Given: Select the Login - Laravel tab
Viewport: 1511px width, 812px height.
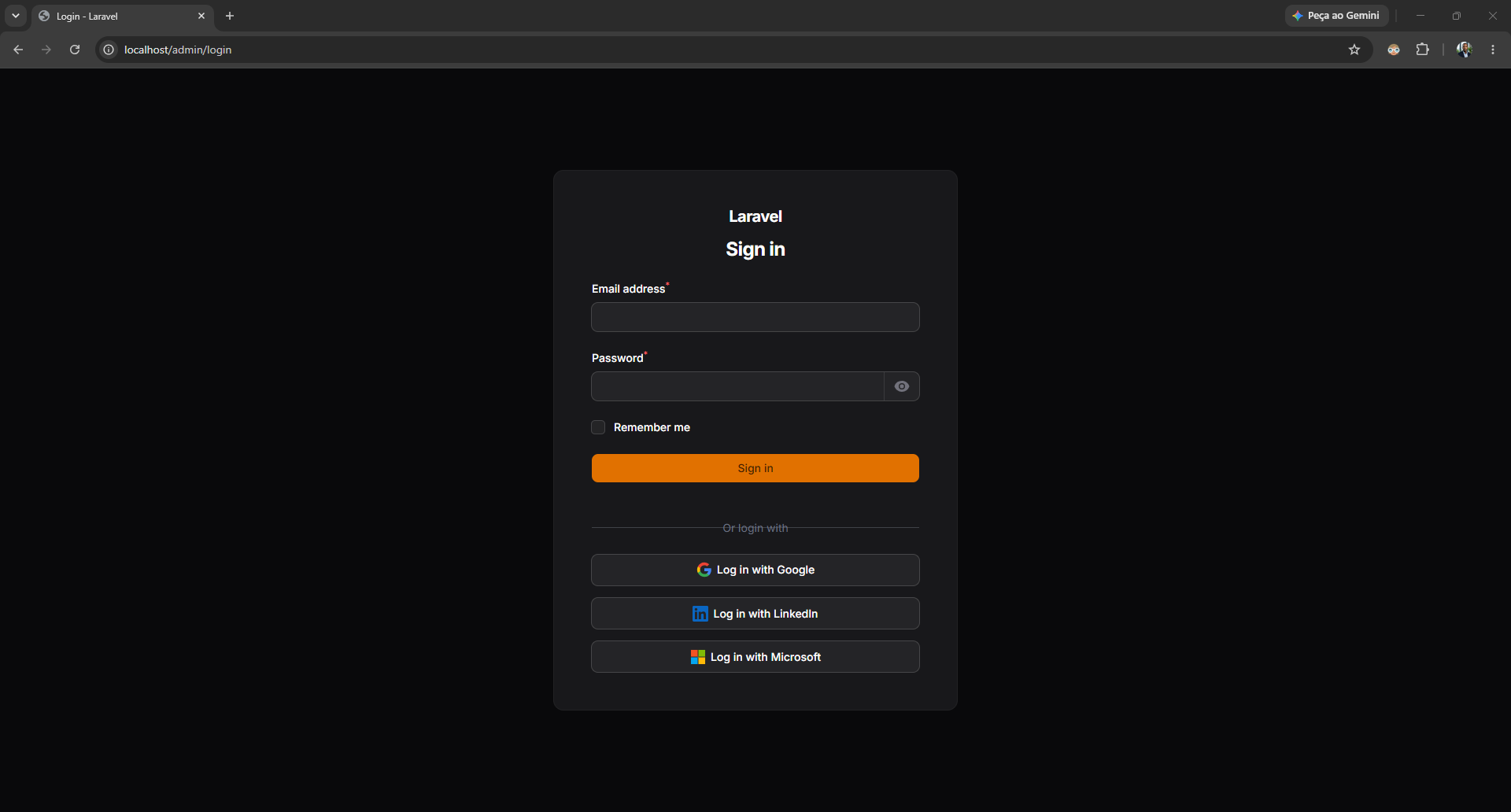Looking at the screenshot, I should coord(123,16).
